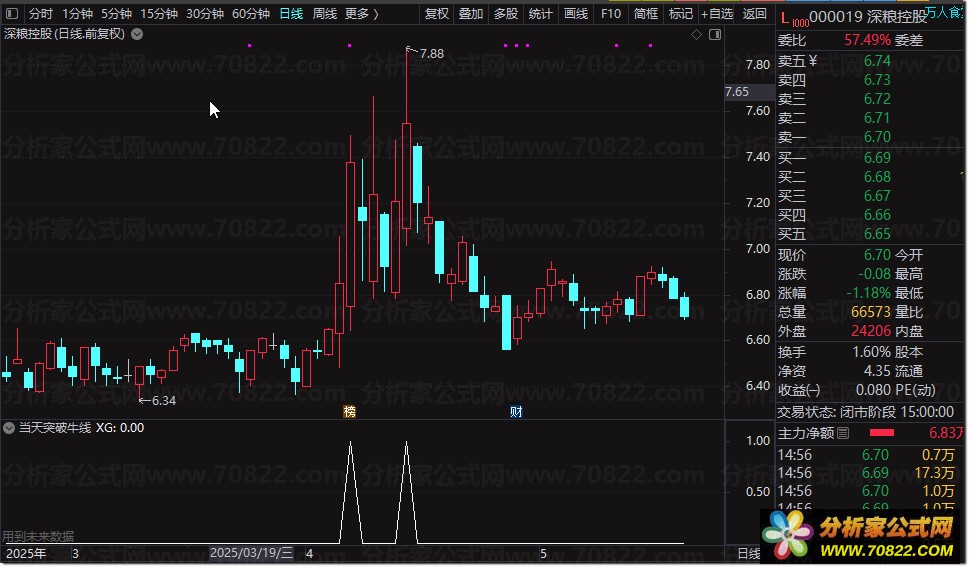Image resolution: width=970 pixels, height=567 pixels.
Task: Add stock via +自选 button
Action: click(718, 14)
